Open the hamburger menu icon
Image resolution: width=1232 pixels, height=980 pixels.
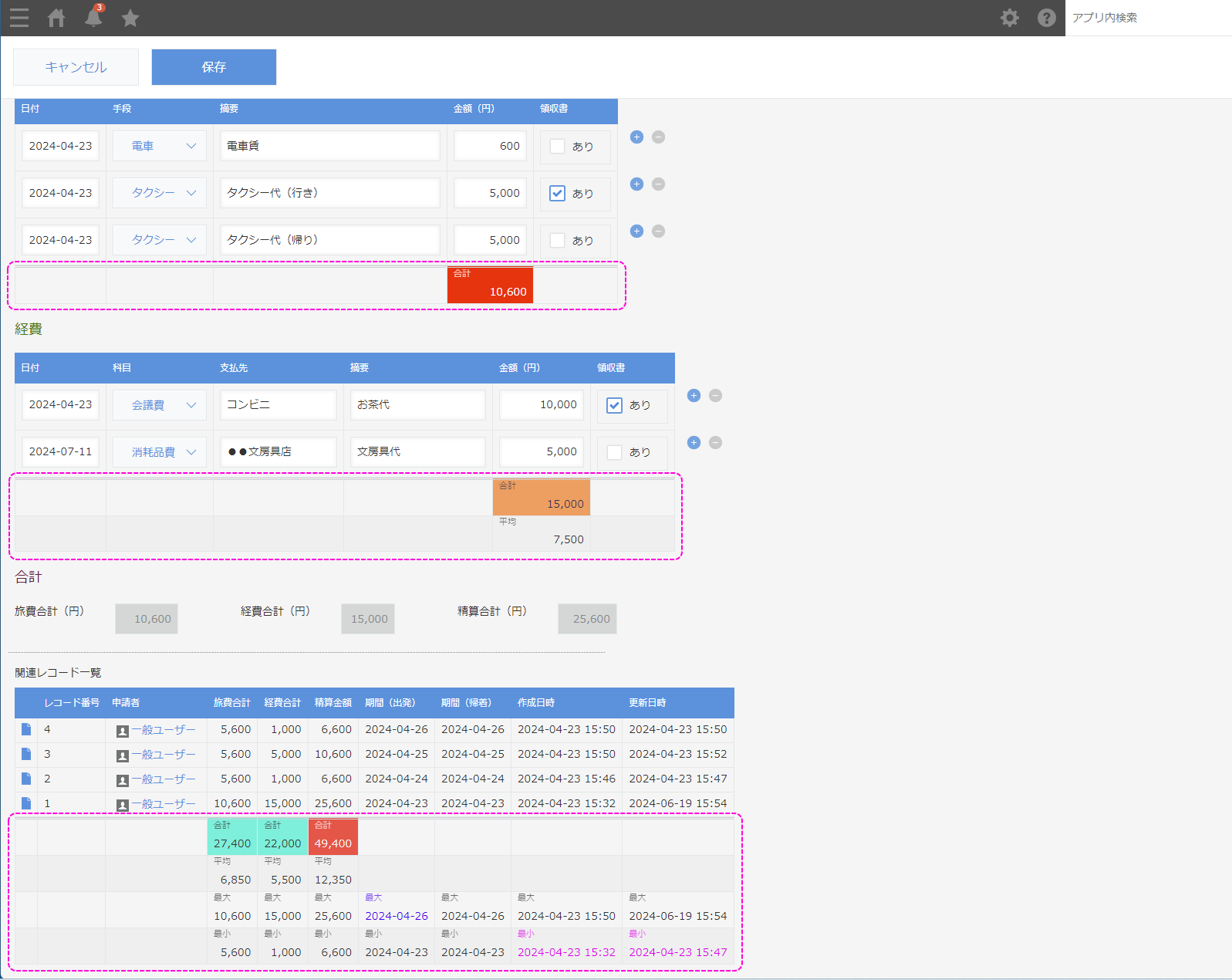click(19, 18)
